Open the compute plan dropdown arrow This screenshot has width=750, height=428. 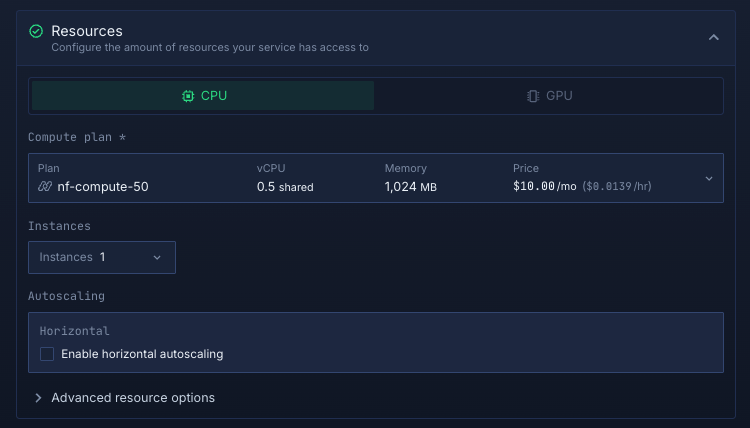click(708, 178)
